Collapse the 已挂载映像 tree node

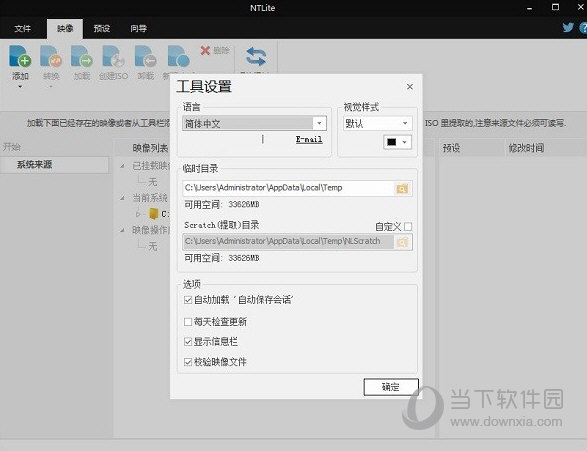[122, 165]
